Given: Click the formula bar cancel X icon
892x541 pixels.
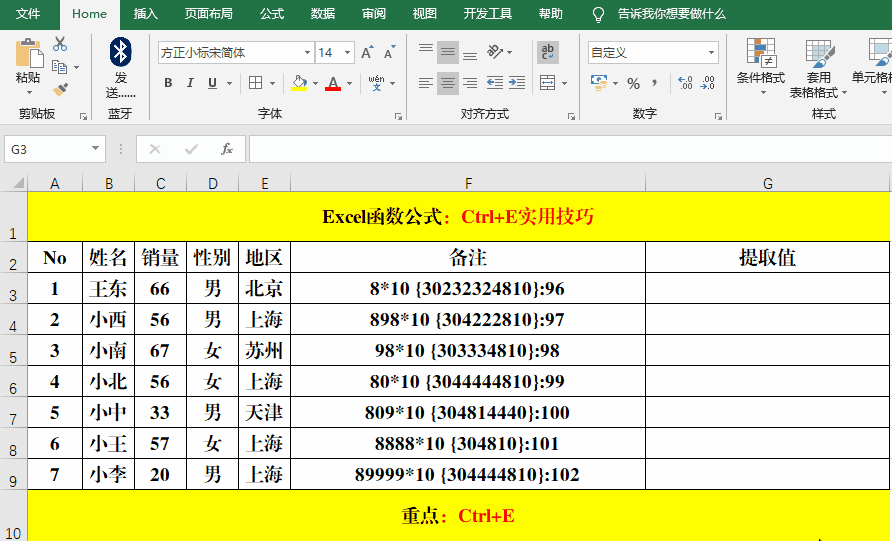Looking at the screenshot, I should coord(155,149).
